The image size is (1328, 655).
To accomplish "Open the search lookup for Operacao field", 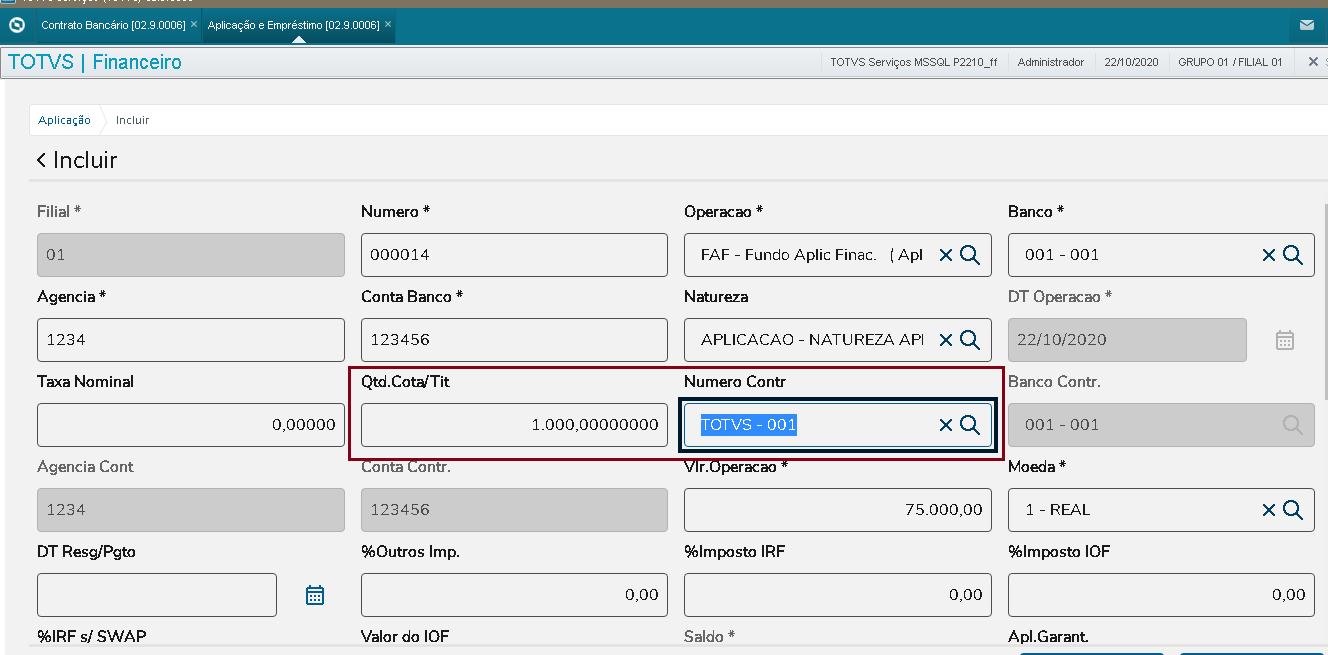I will pyautogui.click(x=969, y=255).
